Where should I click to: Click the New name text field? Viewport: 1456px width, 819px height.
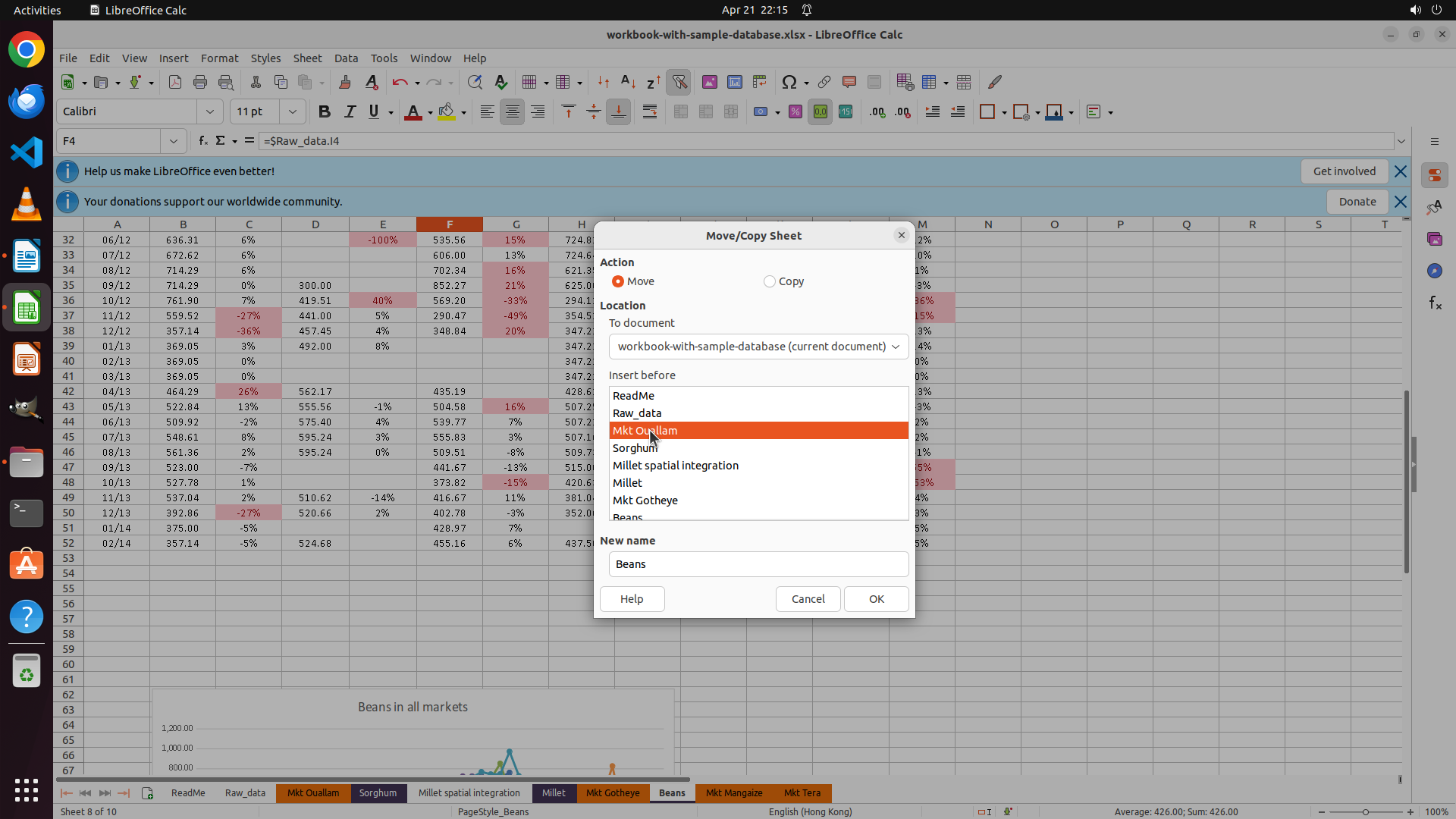pyautogui.click(x=758, y=564)
